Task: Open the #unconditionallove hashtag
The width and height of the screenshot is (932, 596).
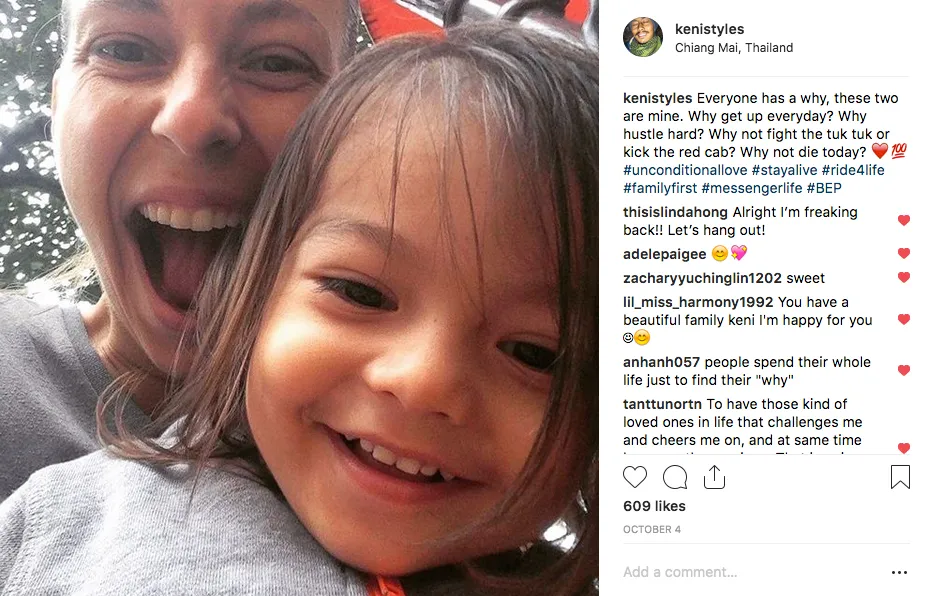Action: (685, 170)
